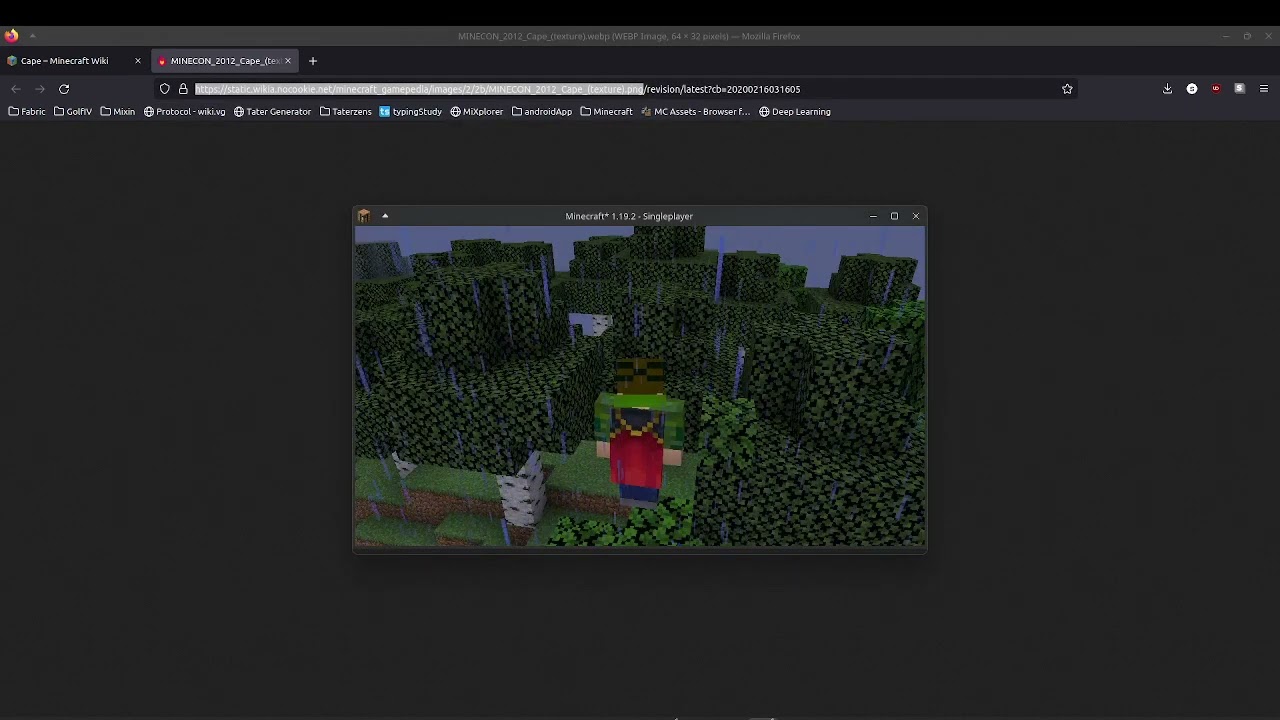1280x720 pixels.
Task: Click the Minecraft Singleplayer title bar text
Action: 629,216
